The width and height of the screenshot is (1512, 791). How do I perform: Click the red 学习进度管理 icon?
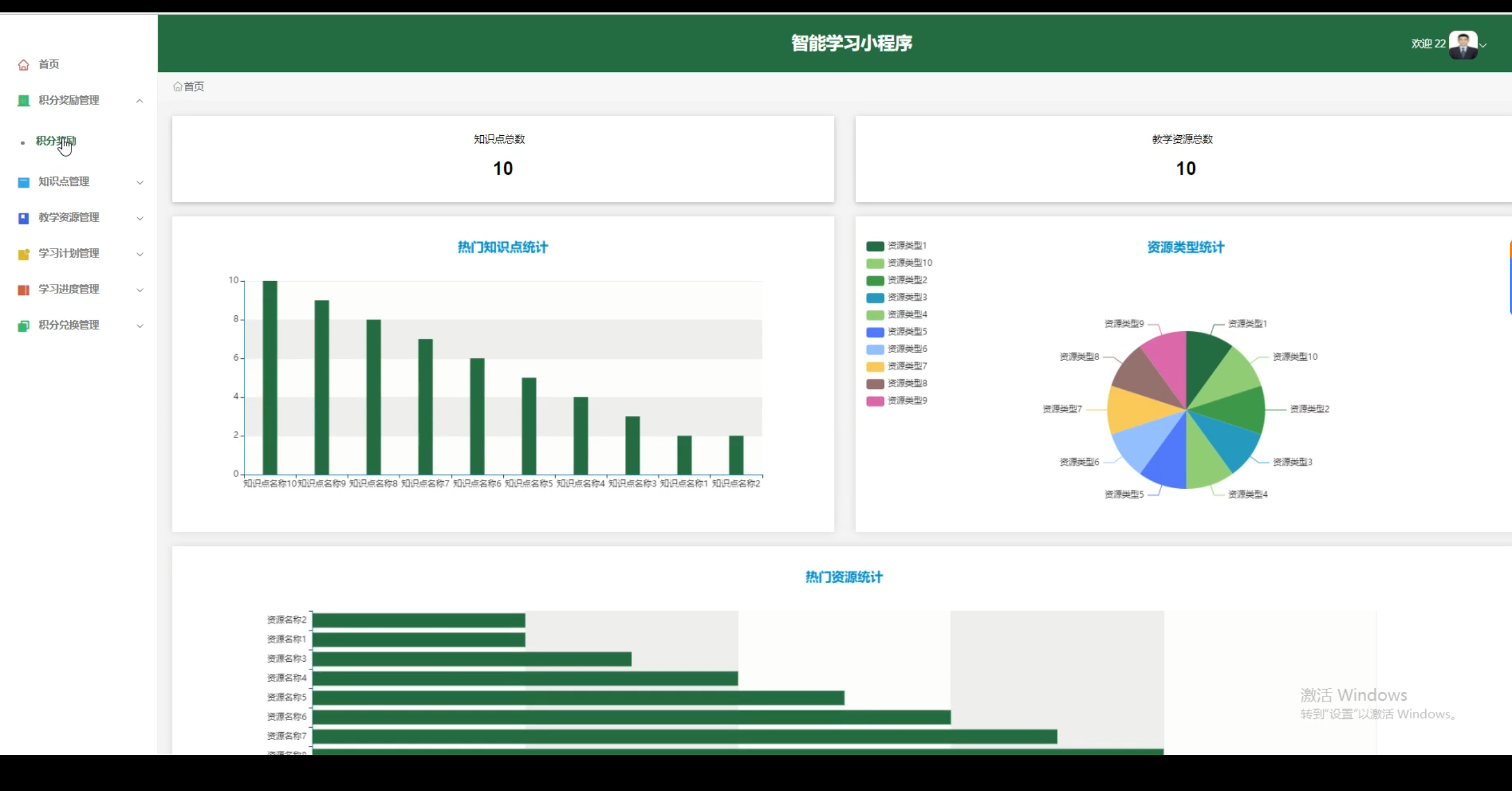click(x=24, y=290)
